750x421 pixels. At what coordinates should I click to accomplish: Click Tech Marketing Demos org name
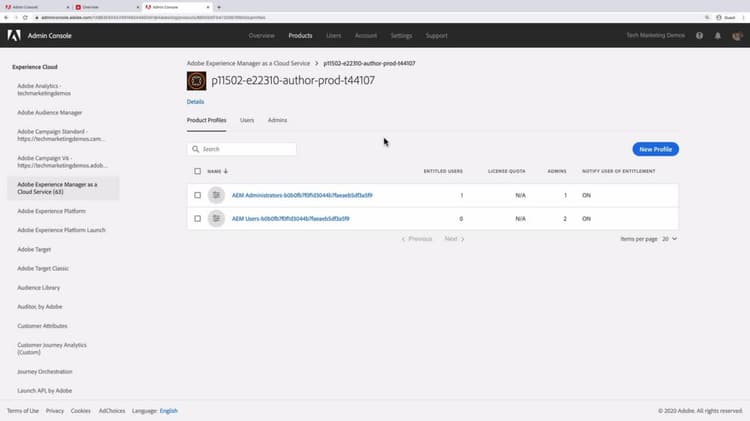(x=655, y=35)
